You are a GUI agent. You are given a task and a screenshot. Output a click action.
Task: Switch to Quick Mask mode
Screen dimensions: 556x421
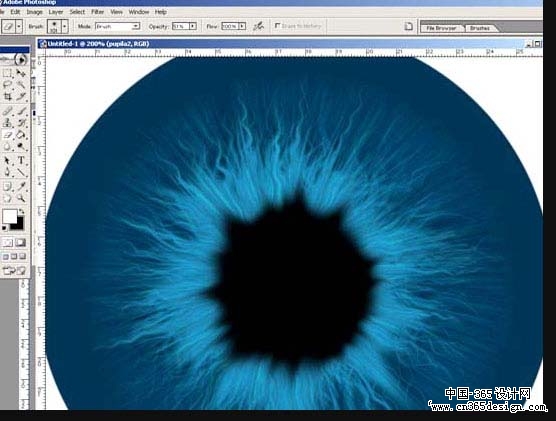21,243
